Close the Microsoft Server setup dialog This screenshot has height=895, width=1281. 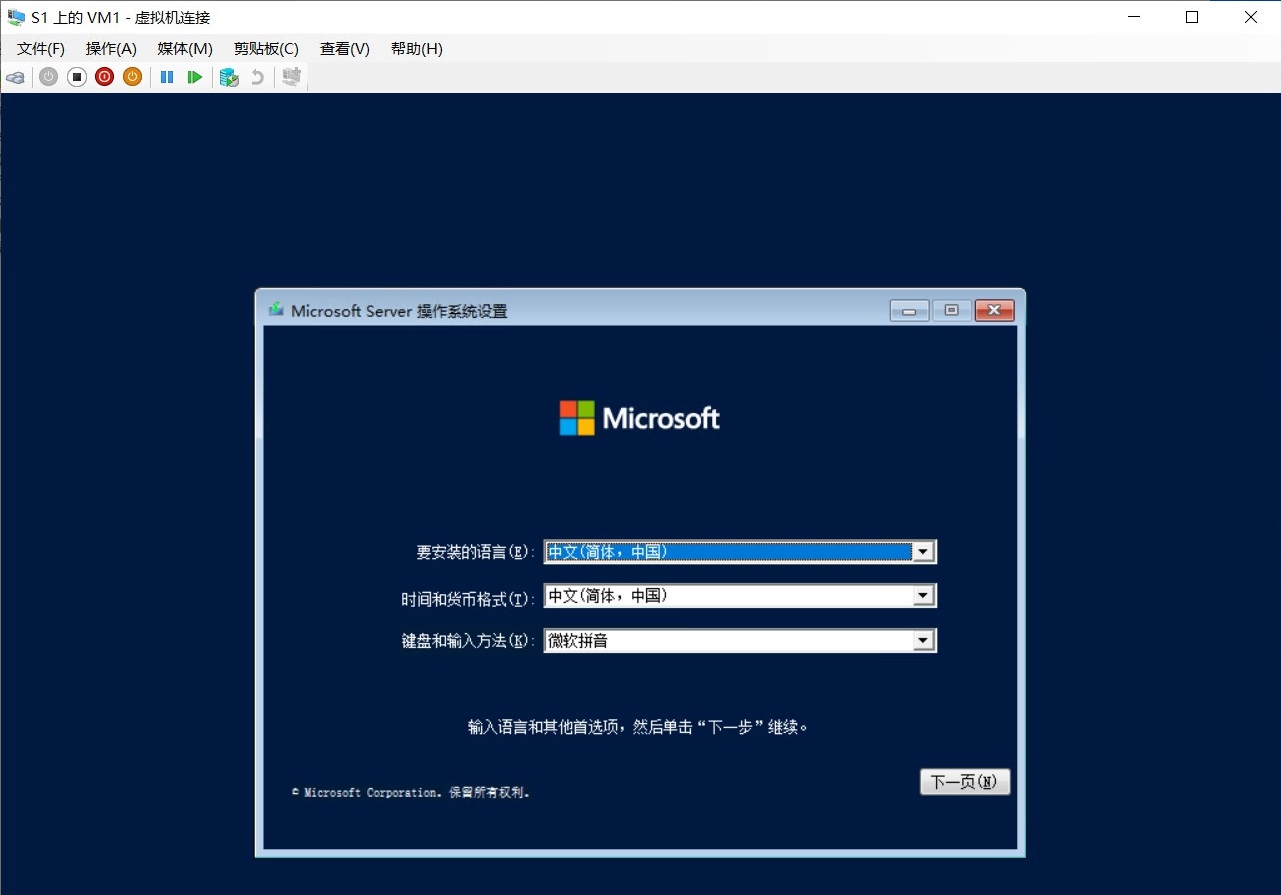[994, 311]
